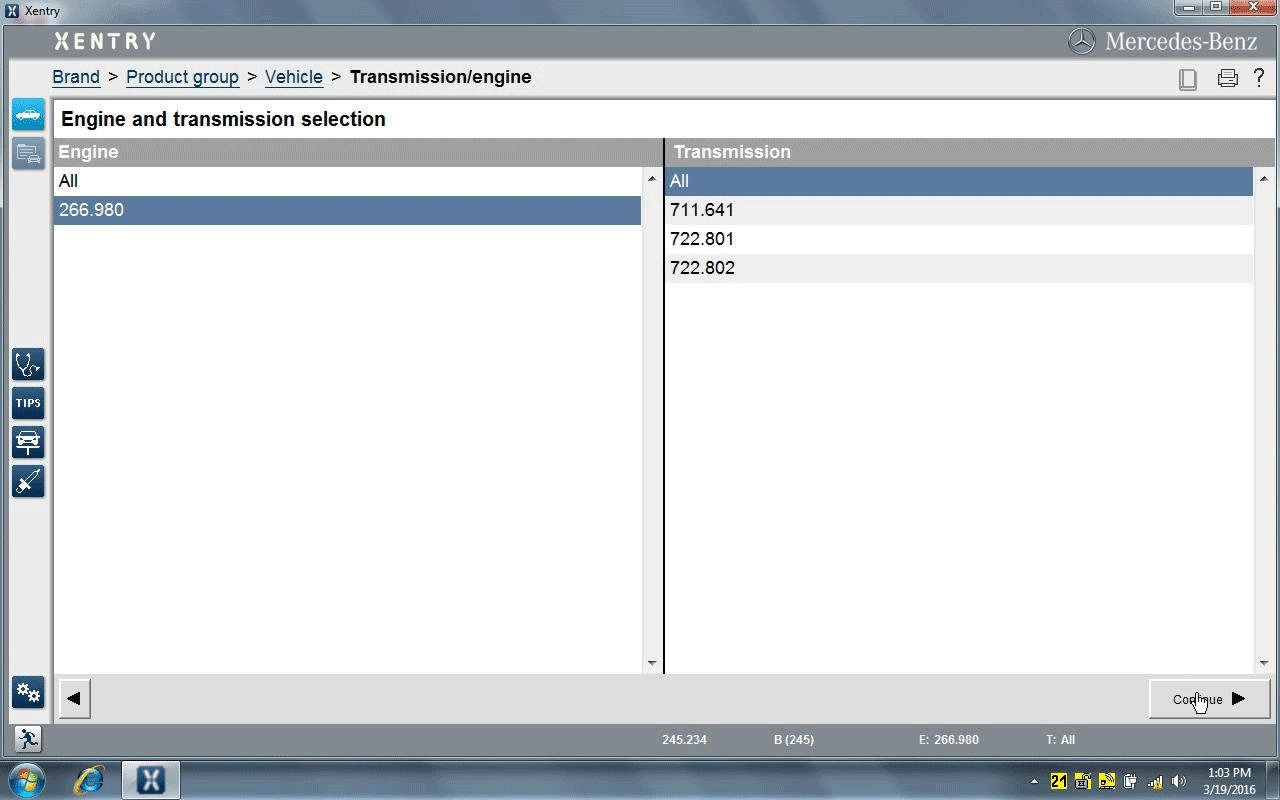Image resolution: width=1280 pixels, height=800 pixels.
Task: Click the printer icon
Action: (x=1227, y=78)
